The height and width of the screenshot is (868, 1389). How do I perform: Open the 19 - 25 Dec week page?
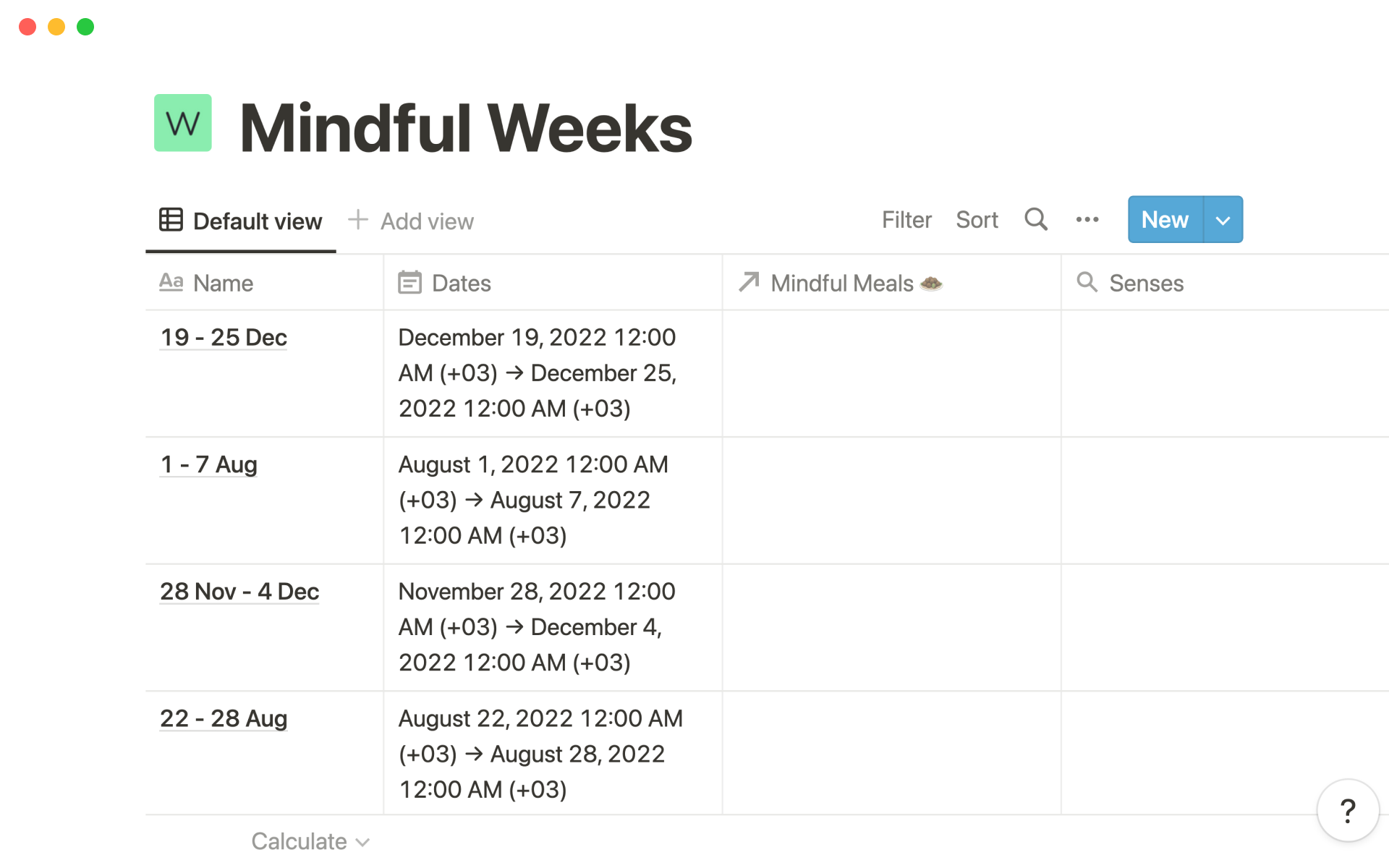tap(224, 338)
